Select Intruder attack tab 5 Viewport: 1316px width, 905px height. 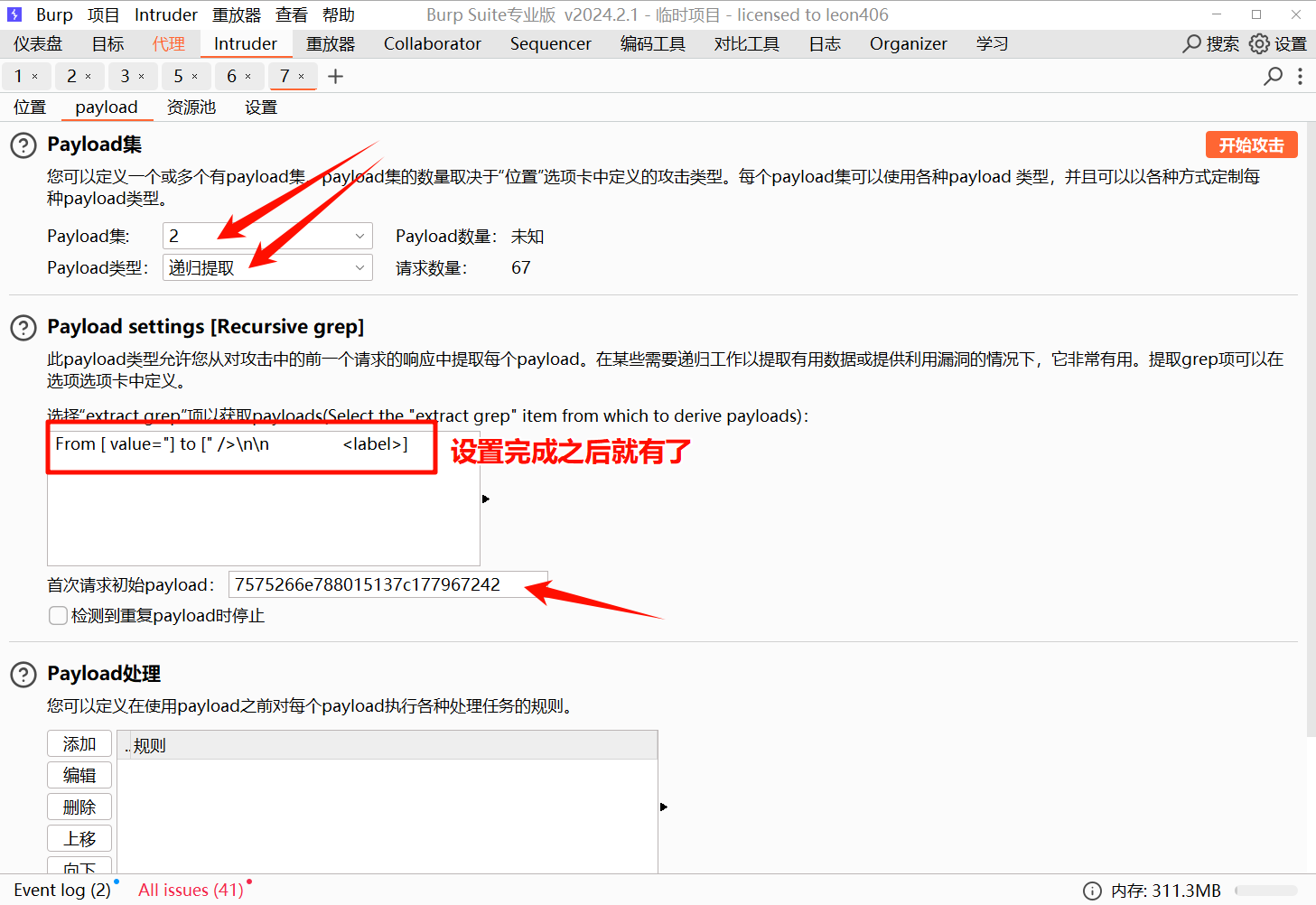coord(179,77)
